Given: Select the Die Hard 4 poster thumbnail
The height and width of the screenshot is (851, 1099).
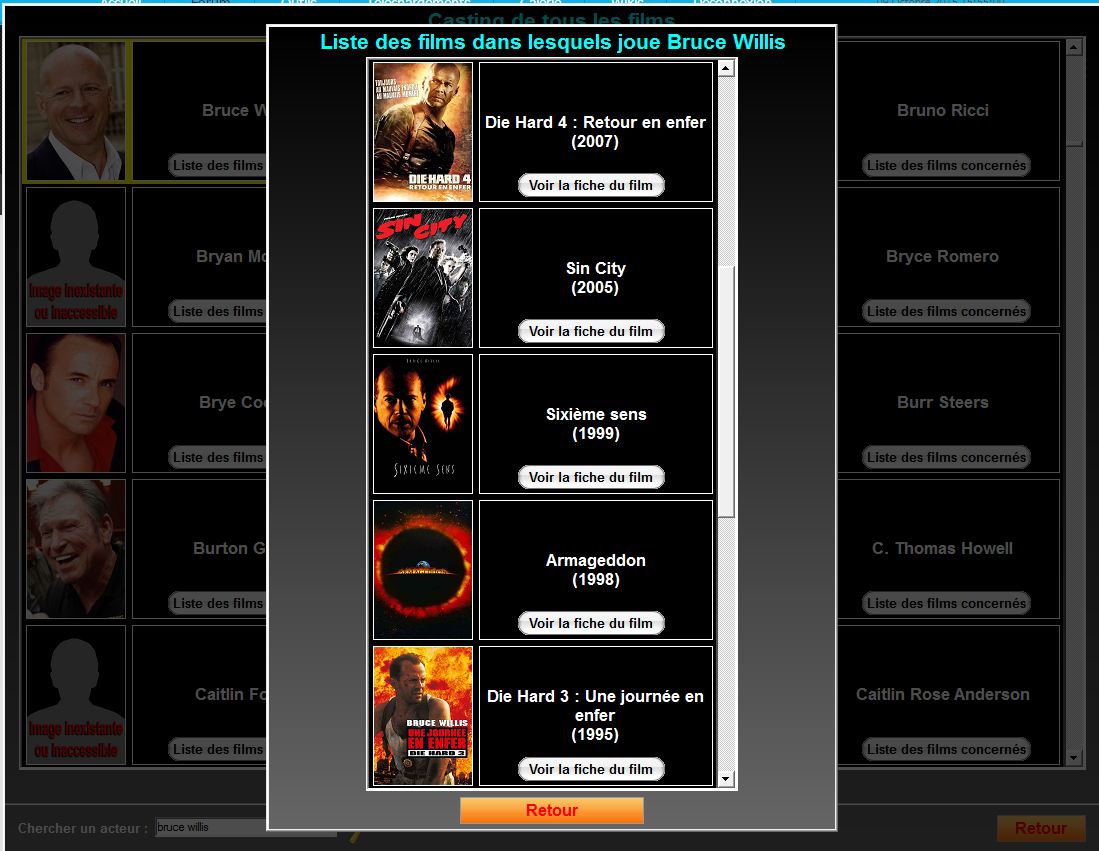Looking at the screenshot, I should (423, 132).
